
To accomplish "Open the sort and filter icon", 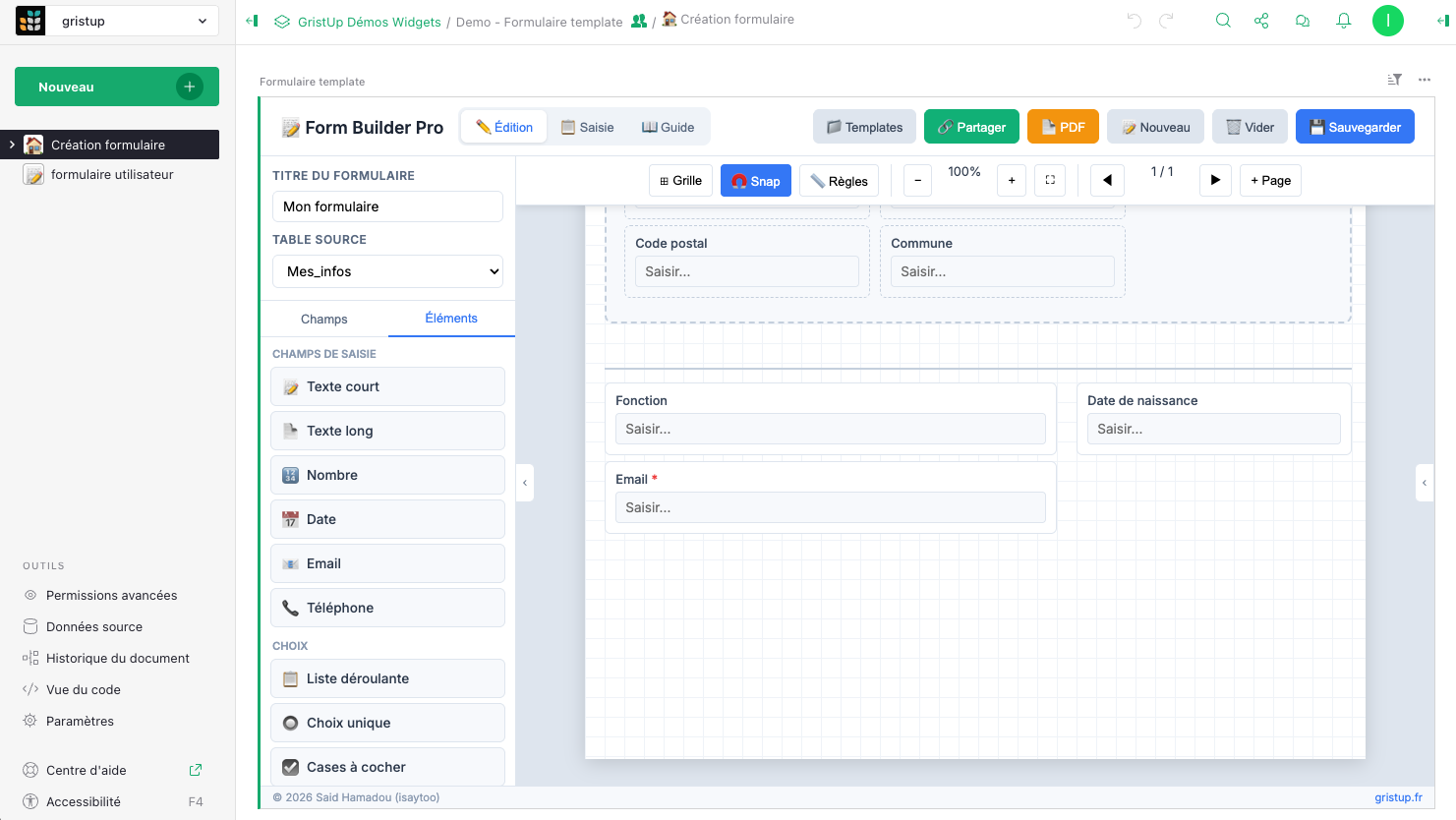I will click(x=1394, y=80).
